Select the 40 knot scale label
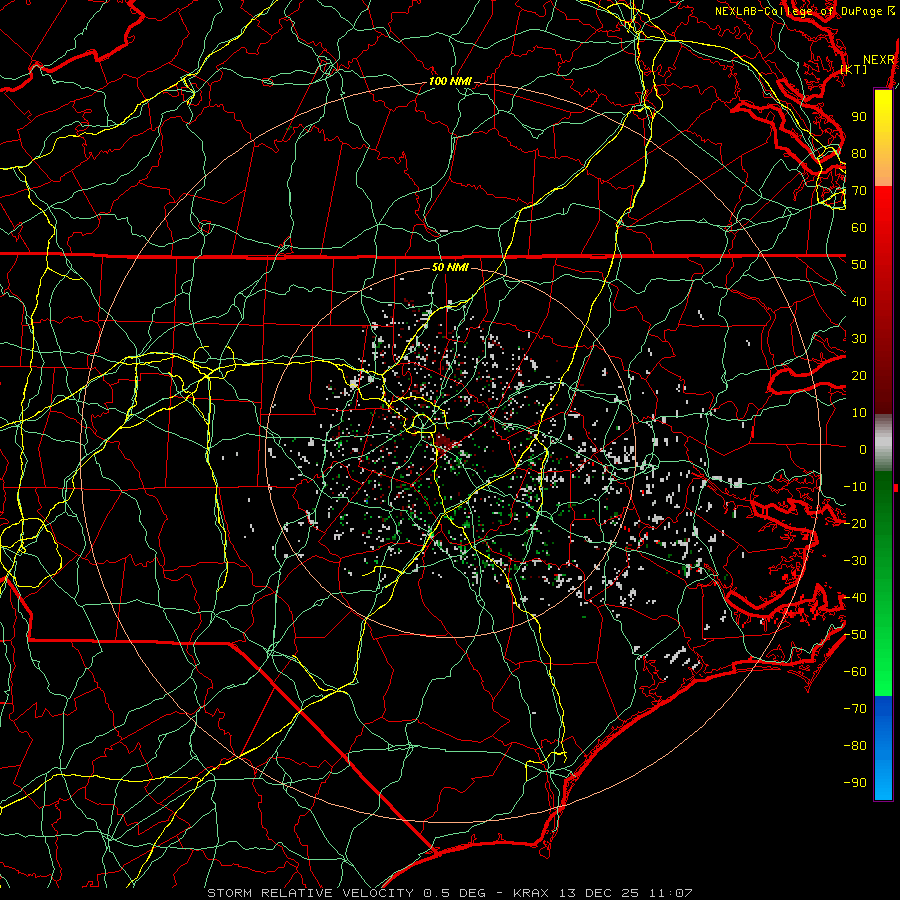Viewport: 900px width, 900px height. tap(859, 302)
